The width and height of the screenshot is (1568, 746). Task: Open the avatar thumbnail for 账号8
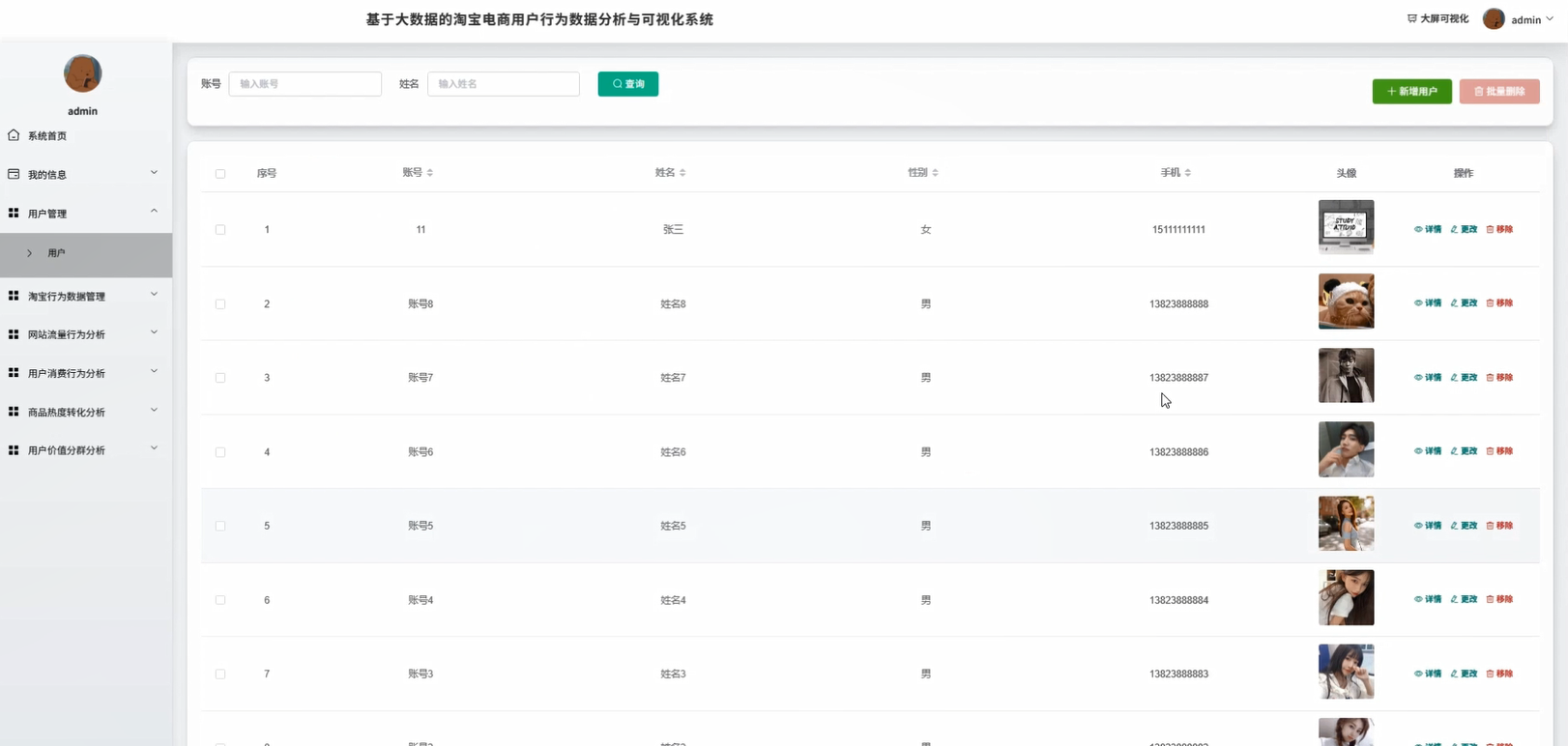pos(1346,301)
